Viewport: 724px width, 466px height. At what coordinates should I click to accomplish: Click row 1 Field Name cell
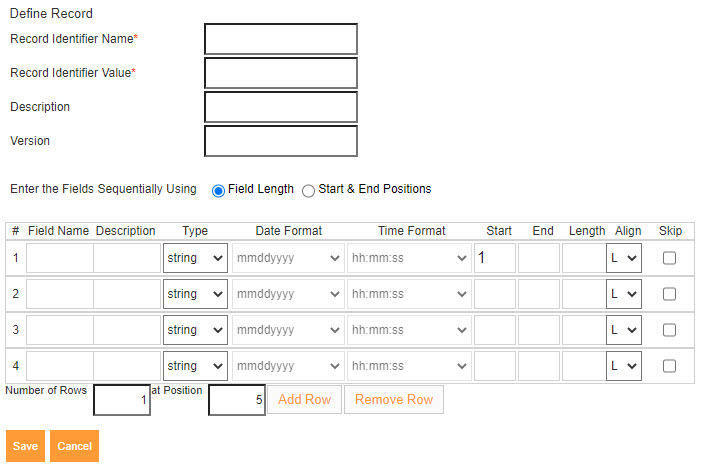59,258
